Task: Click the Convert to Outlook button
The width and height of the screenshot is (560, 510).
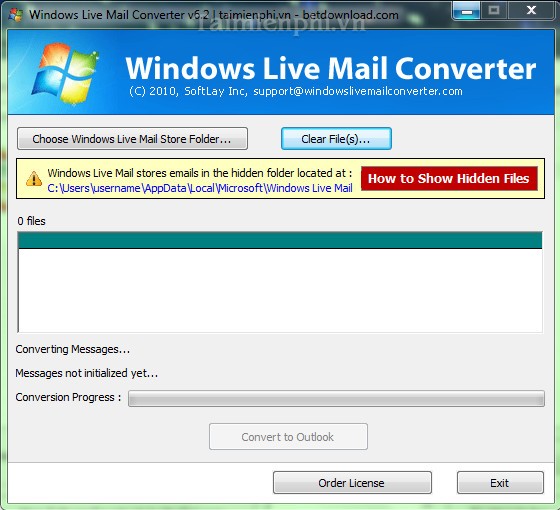Action: (288, 437)
